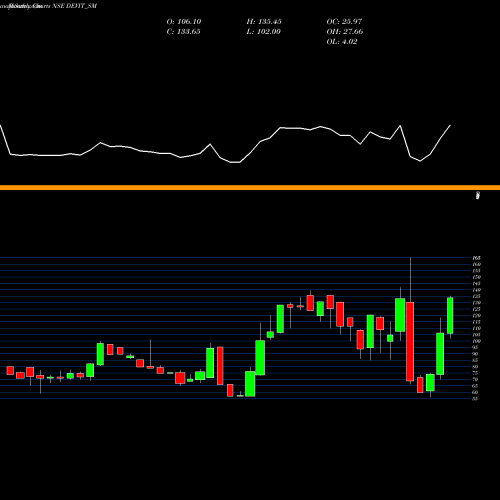Click the OL: 4.02 reading
Screen dimensions: 500x500
click(x=342, y=42)
